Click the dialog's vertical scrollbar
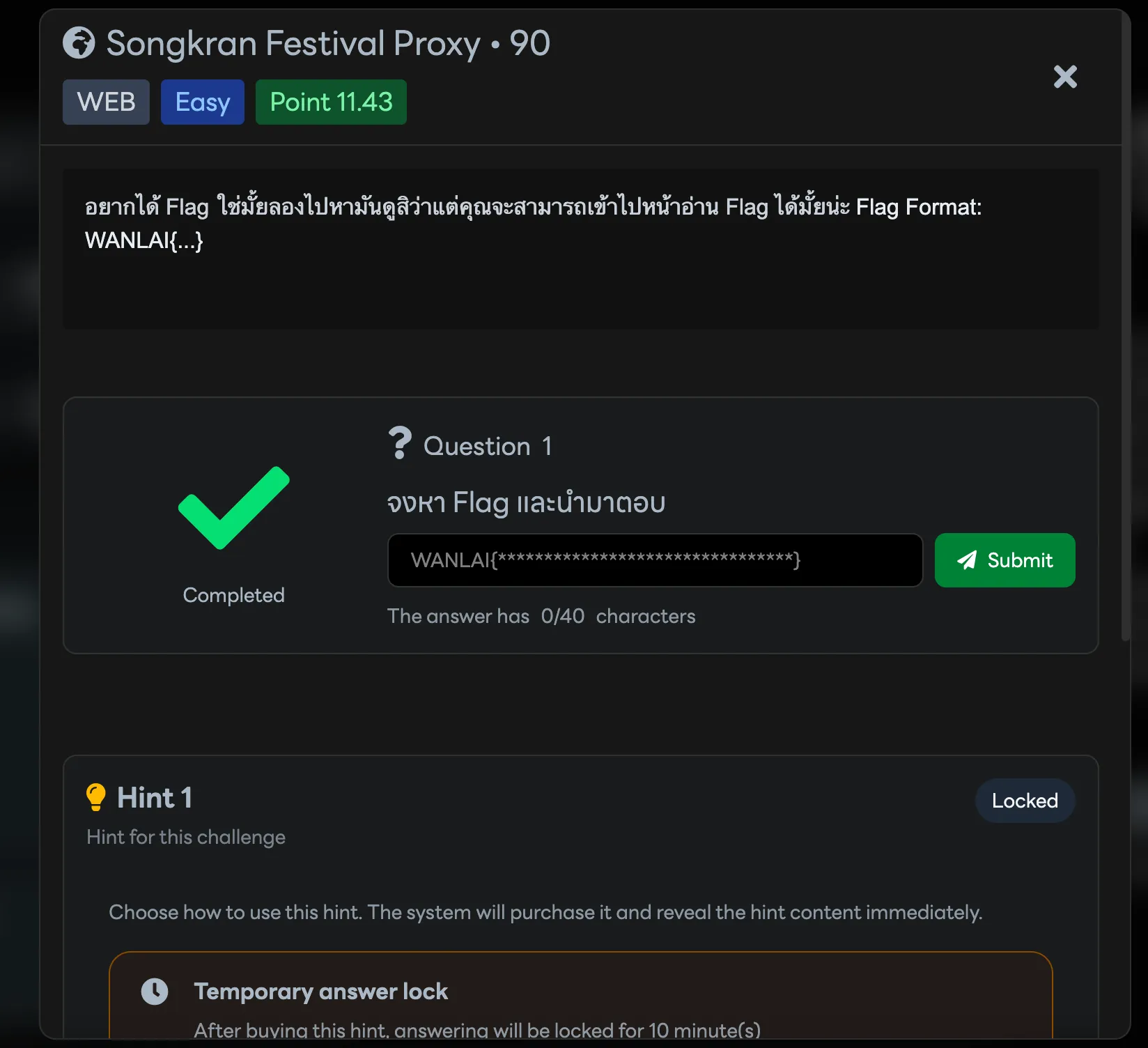 1126,348
